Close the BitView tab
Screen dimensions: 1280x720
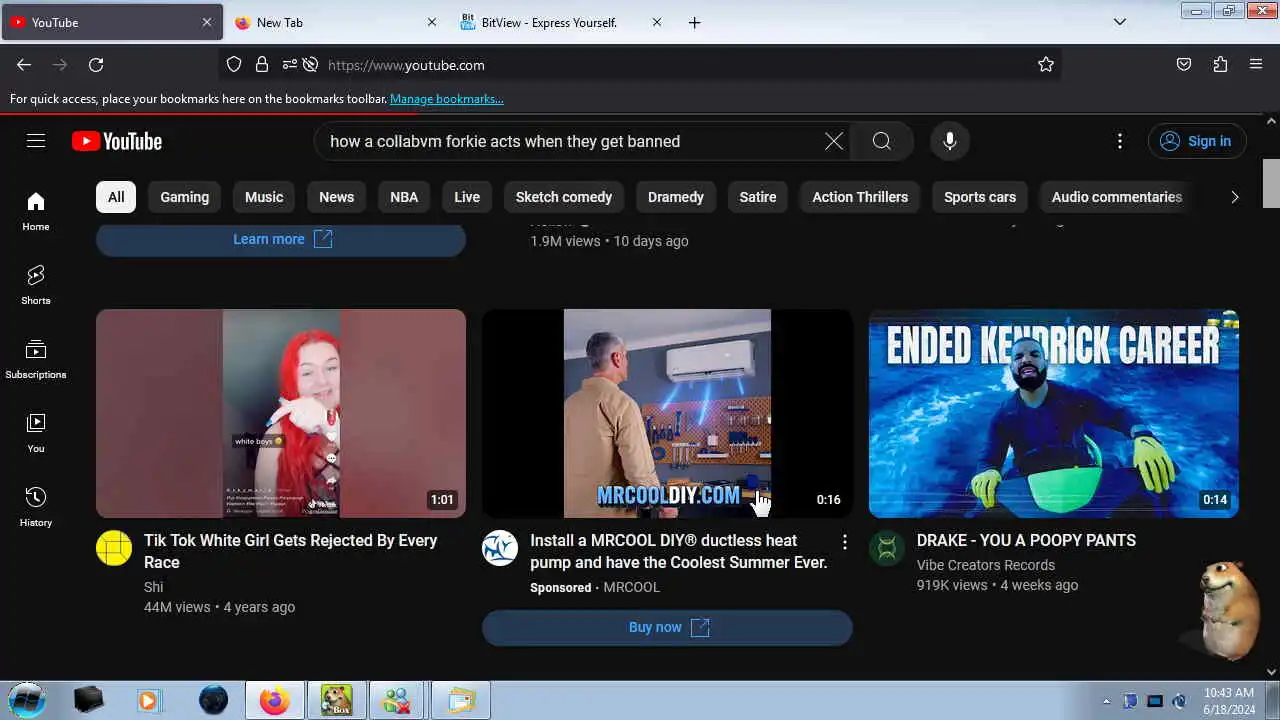point(657,22)
